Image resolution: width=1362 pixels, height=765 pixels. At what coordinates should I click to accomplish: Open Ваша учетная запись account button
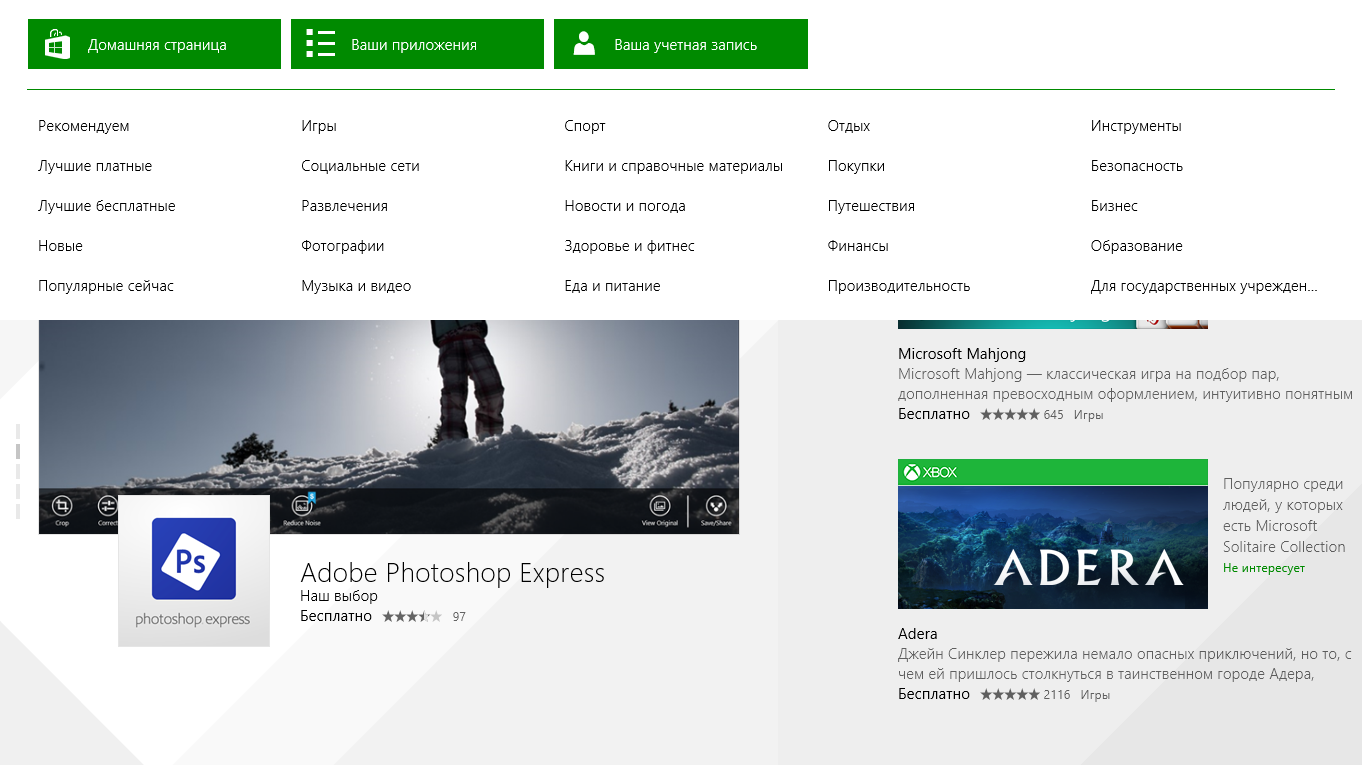[x=681, y=44]
